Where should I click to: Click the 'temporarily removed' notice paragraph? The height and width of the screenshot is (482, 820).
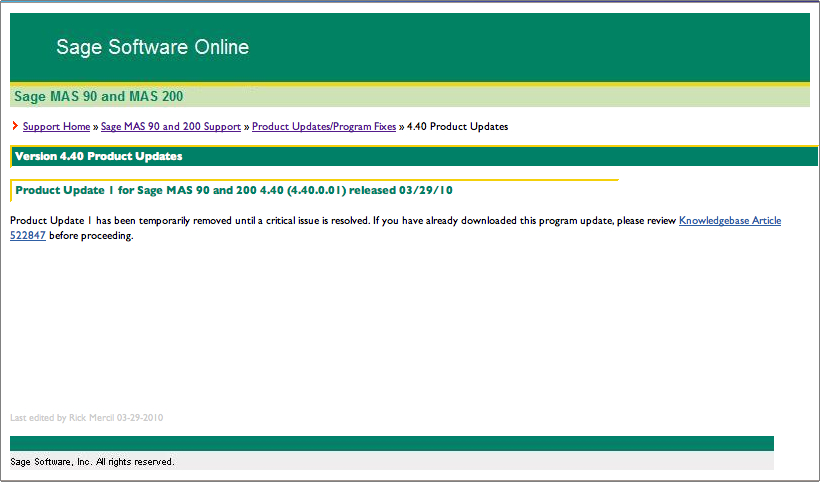(395, 228)
